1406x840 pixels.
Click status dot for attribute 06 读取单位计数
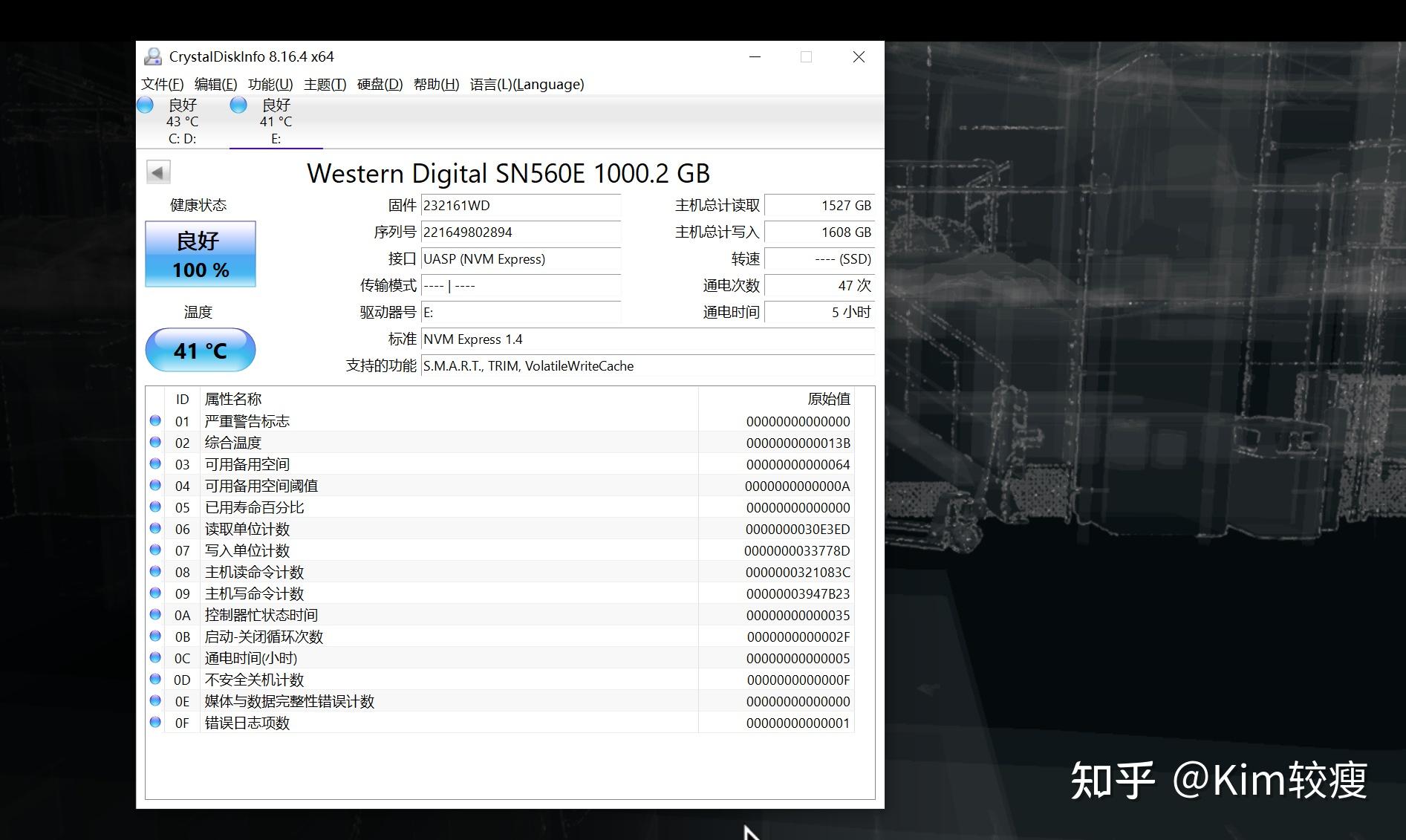(155, 528)
